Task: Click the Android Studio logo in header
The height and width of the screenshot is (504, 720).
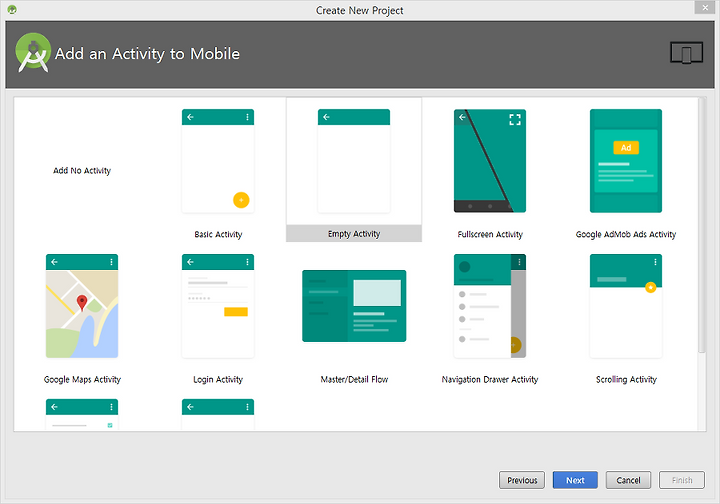Action: tap(33, 53)
